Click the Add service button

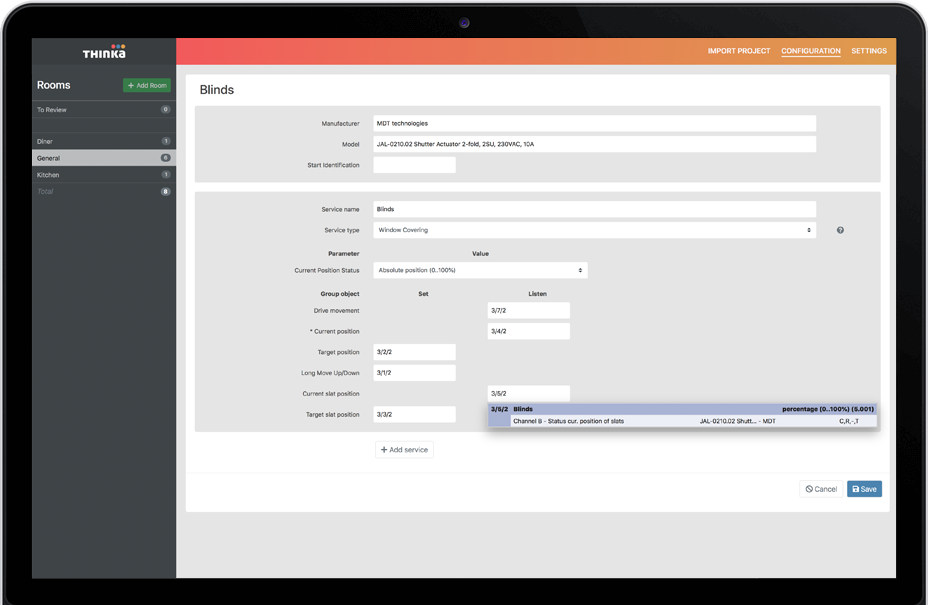(404, 450)
